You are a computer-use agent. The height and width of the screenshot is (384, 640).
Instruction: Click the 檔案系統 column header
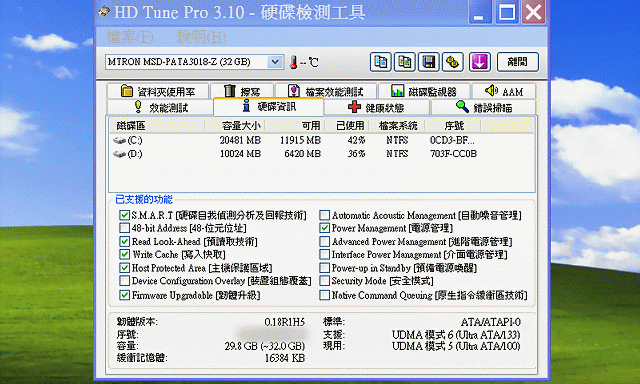coord(397,126)
